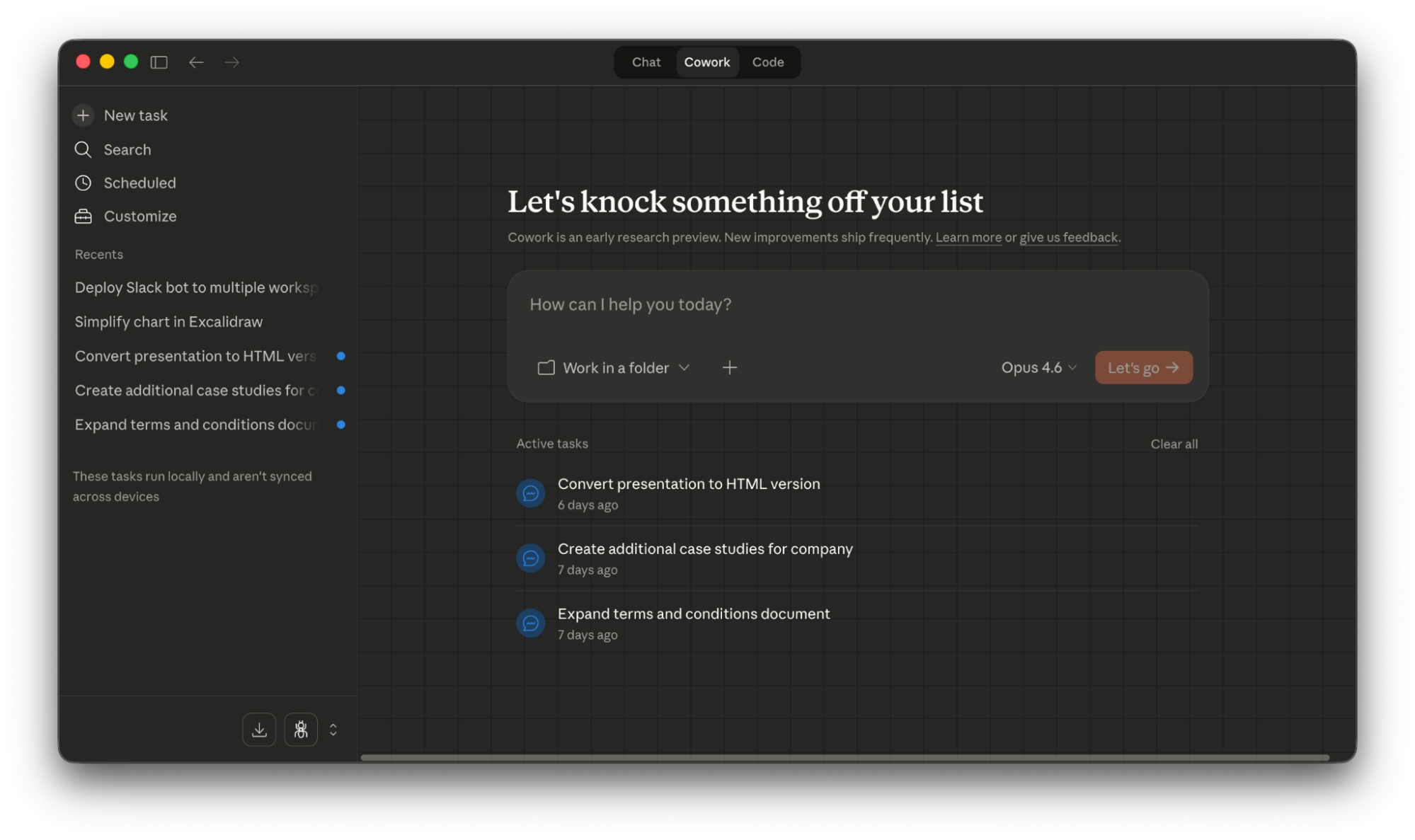Click the back navigation arrow
The image size is (1415, 840).
click(x=196, y=62)
